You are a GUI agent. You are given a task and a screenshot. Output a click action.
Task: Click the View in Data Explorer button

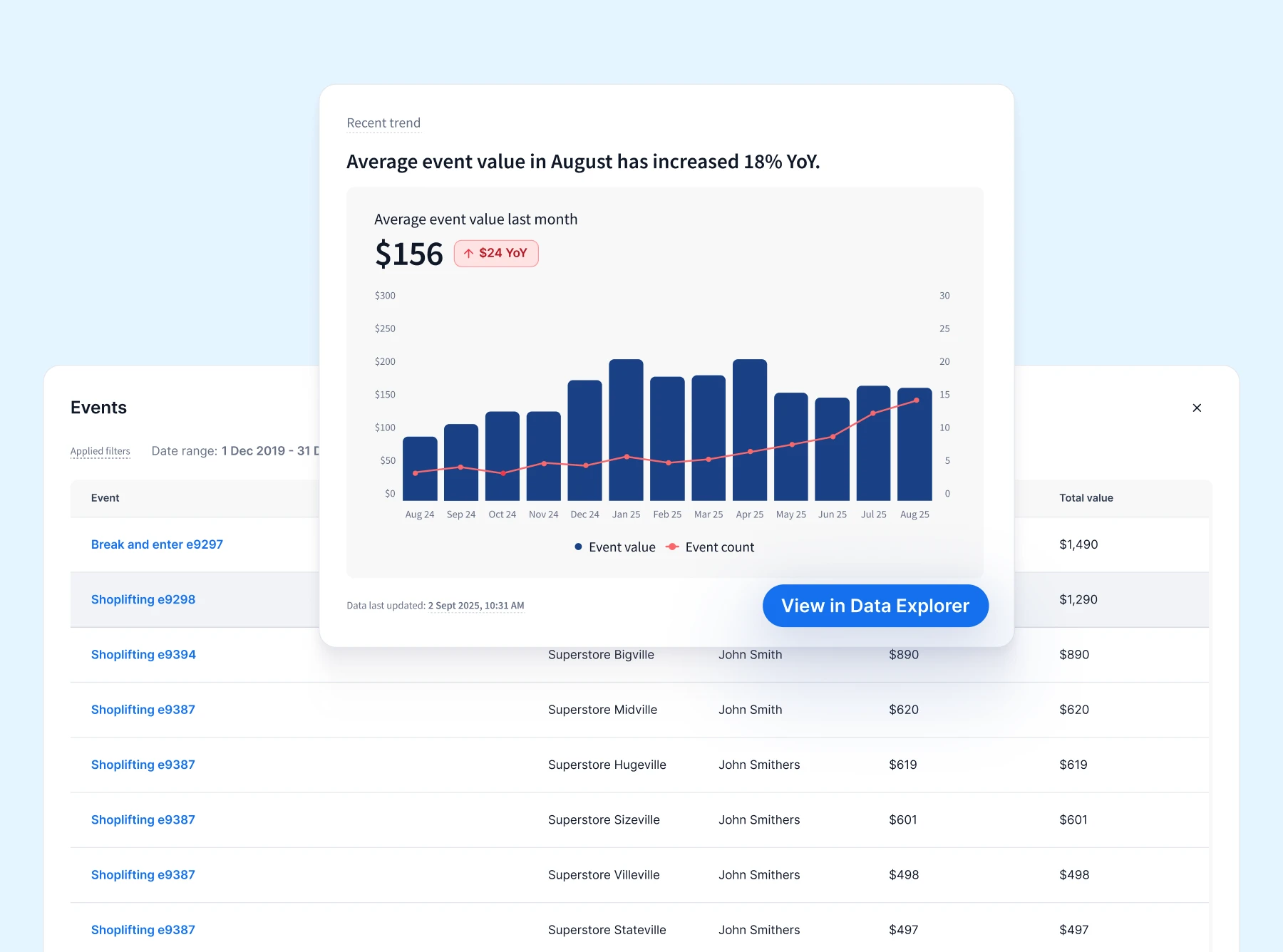click(x=875, y=606)
